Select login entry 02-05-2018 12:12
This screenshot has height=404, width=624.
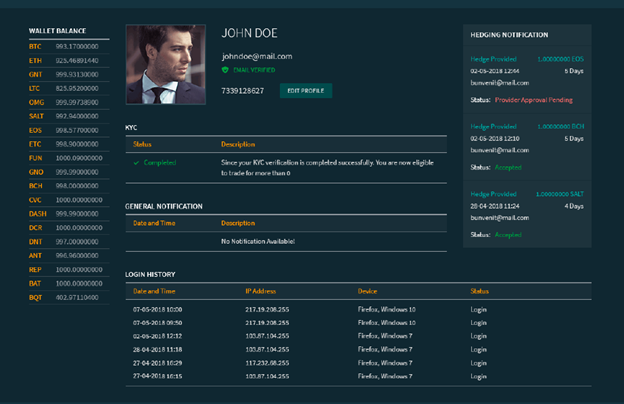(x=358, y=336)
